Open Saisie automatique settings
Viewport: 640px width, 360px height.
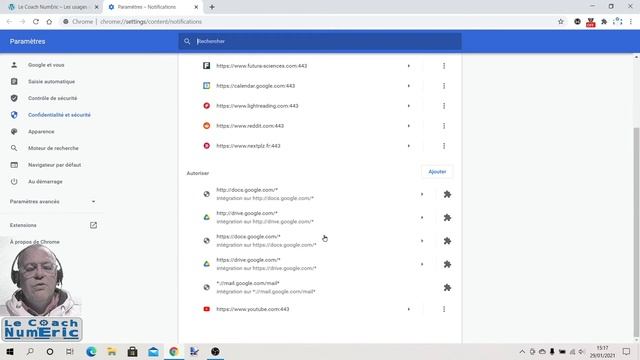coord(51,82)
